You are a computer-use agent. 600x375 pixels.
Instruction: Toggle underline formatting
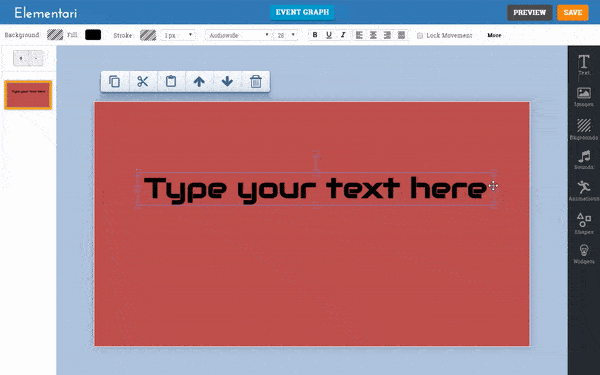tap(329, 35)
